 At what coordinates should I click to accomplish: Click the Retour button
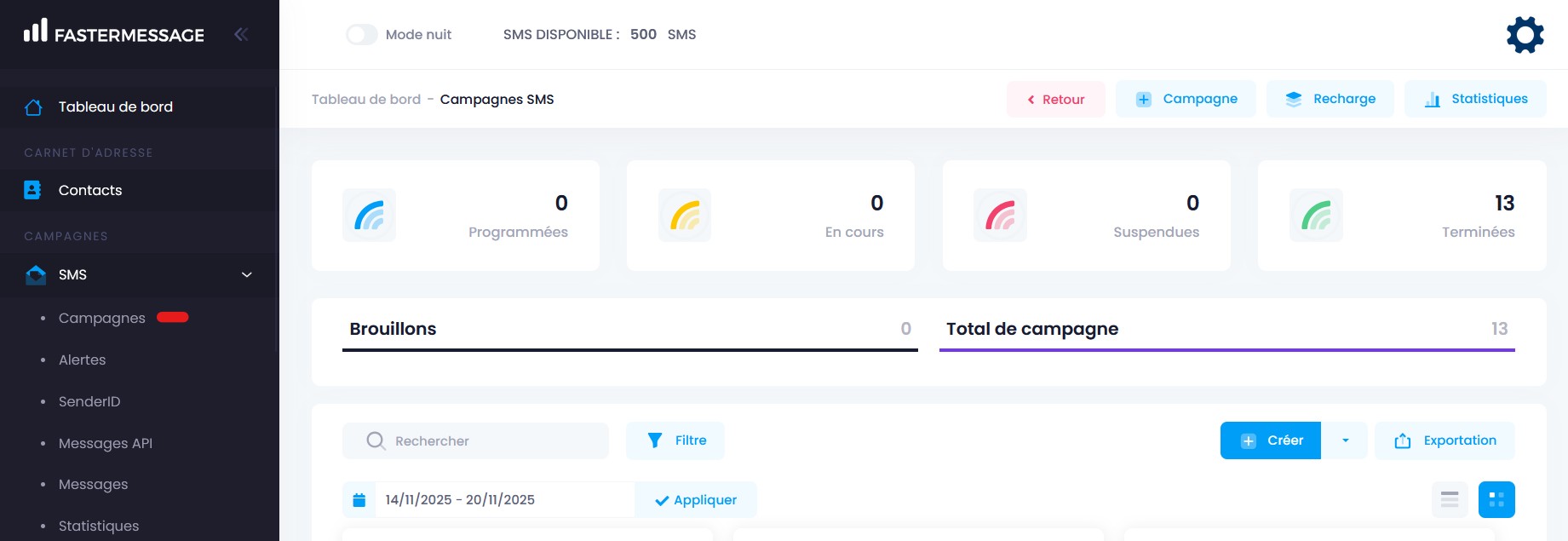pyautogui.click(x=1056, y=100)
